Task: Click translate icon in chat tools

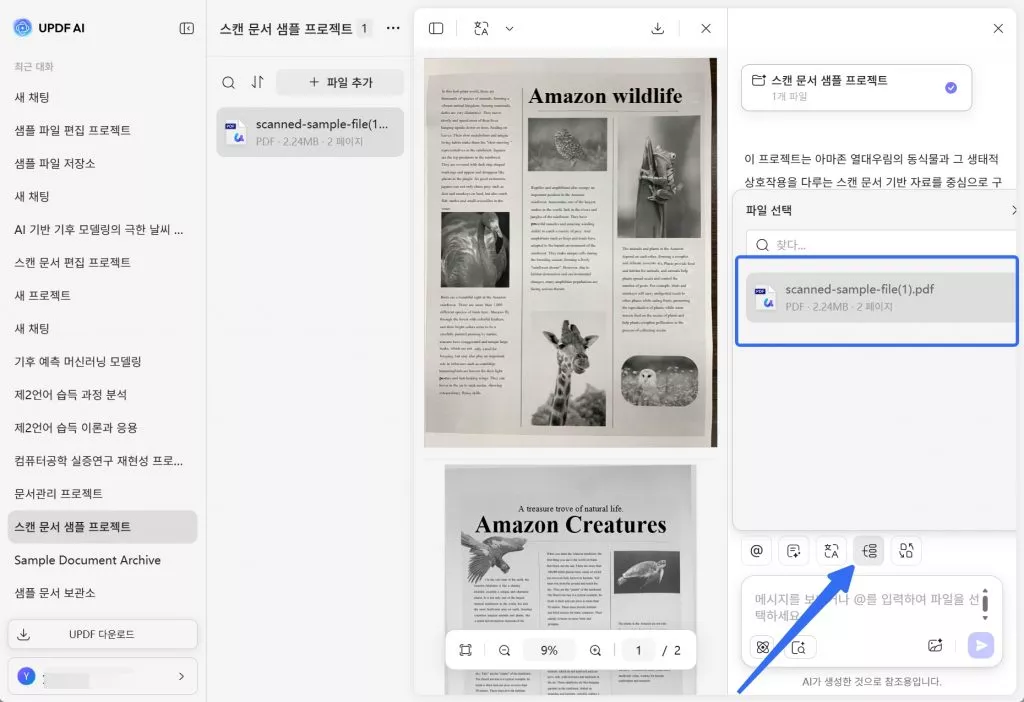Action: click(831, 550)
